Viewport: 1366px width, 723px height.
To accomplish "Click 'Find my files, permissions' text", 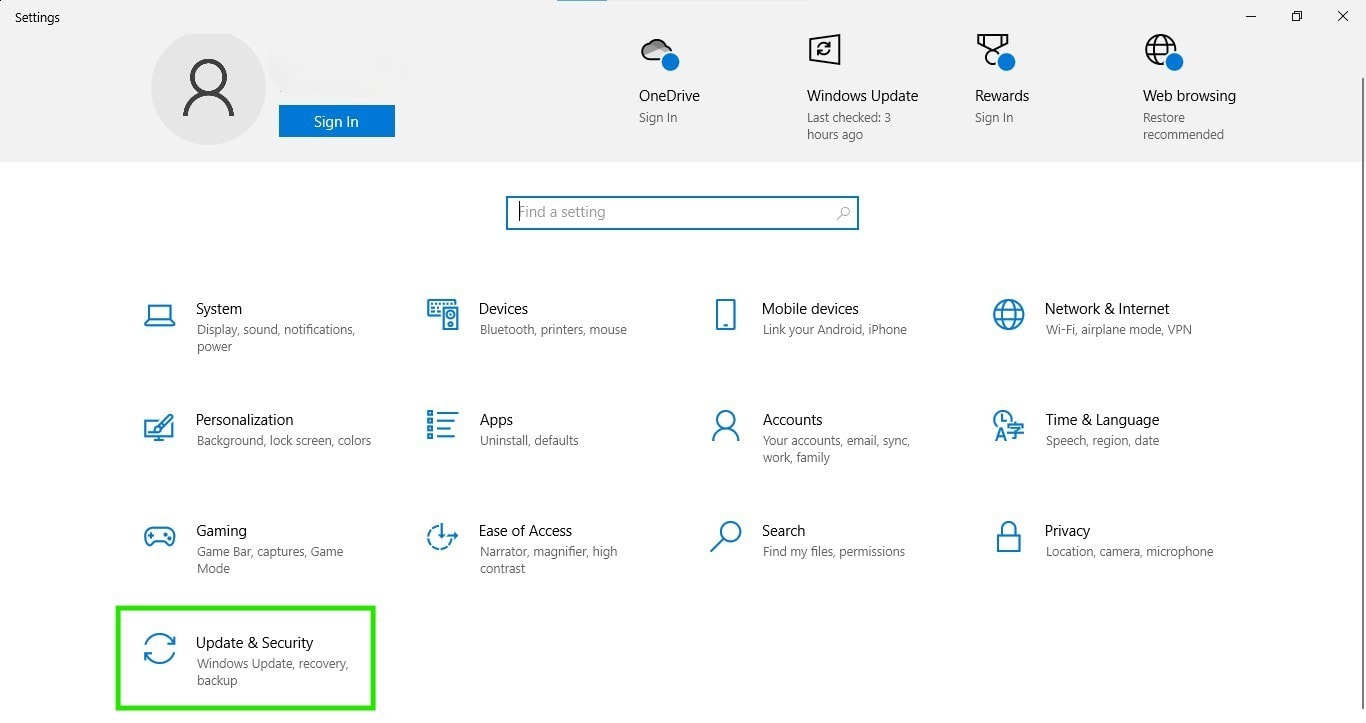I will 834,552.
